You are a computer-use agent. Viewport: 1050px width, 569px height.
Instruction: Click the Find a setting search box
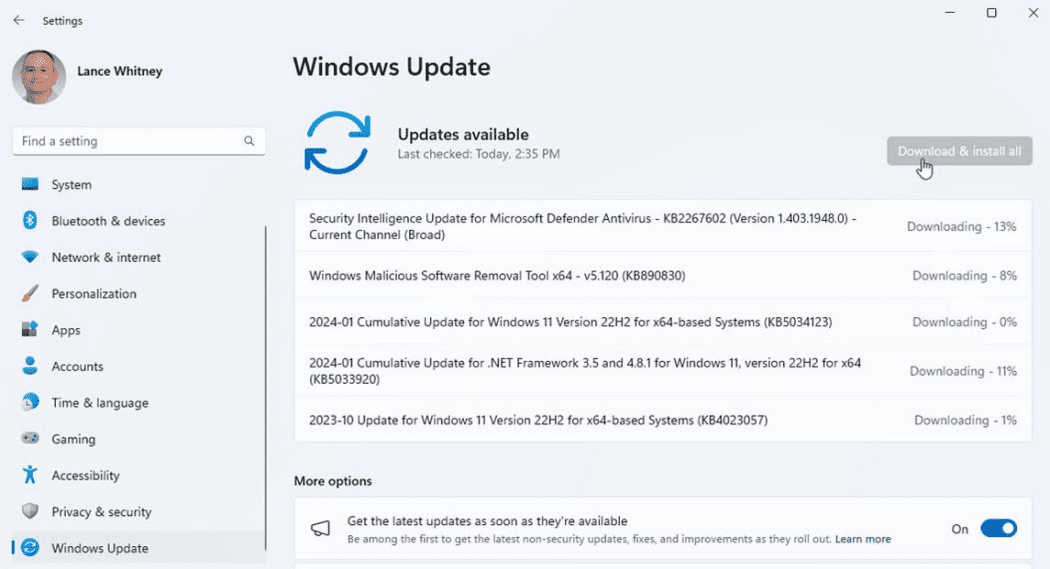pyautogui.click(x=125, y=142)
